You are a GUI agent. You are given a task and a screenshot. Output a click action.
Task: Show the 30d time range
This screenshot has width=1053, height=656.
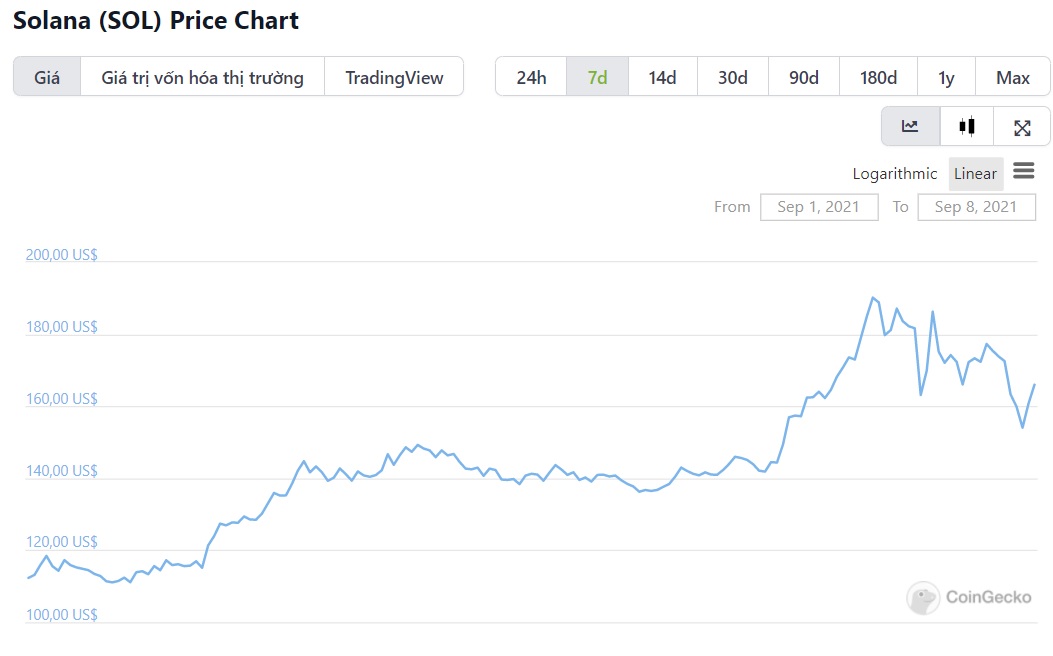click(x=733, y=77)
